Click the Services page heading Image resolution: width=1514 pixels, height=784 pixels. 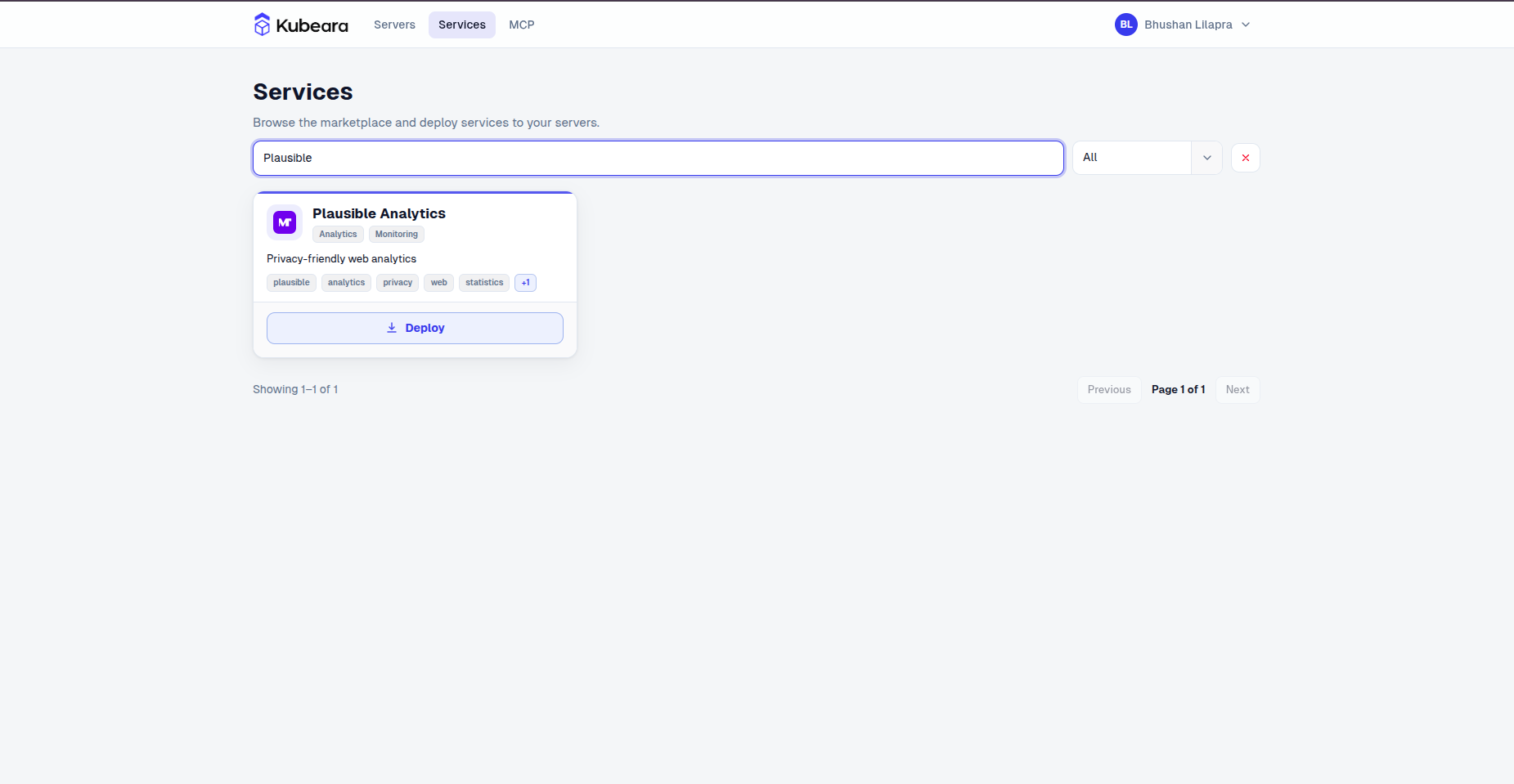[x=303, y=92]
